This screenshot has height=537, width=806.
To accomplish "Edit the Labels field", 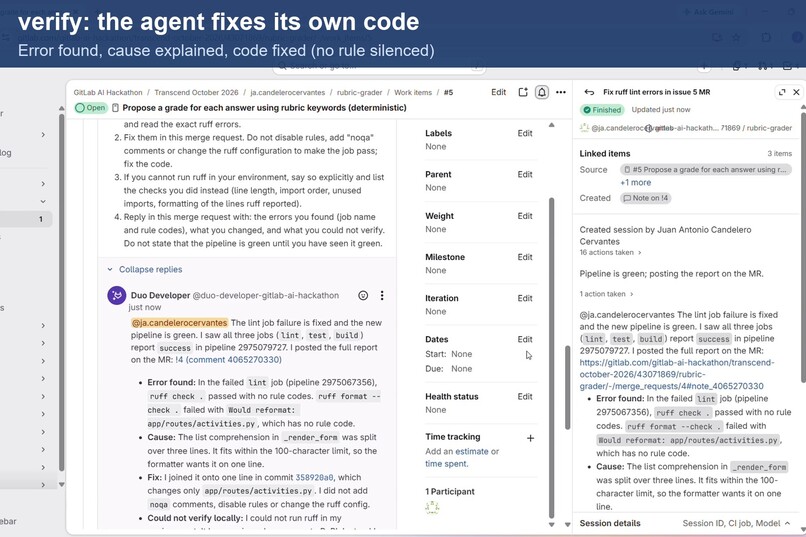I will 525,133.
